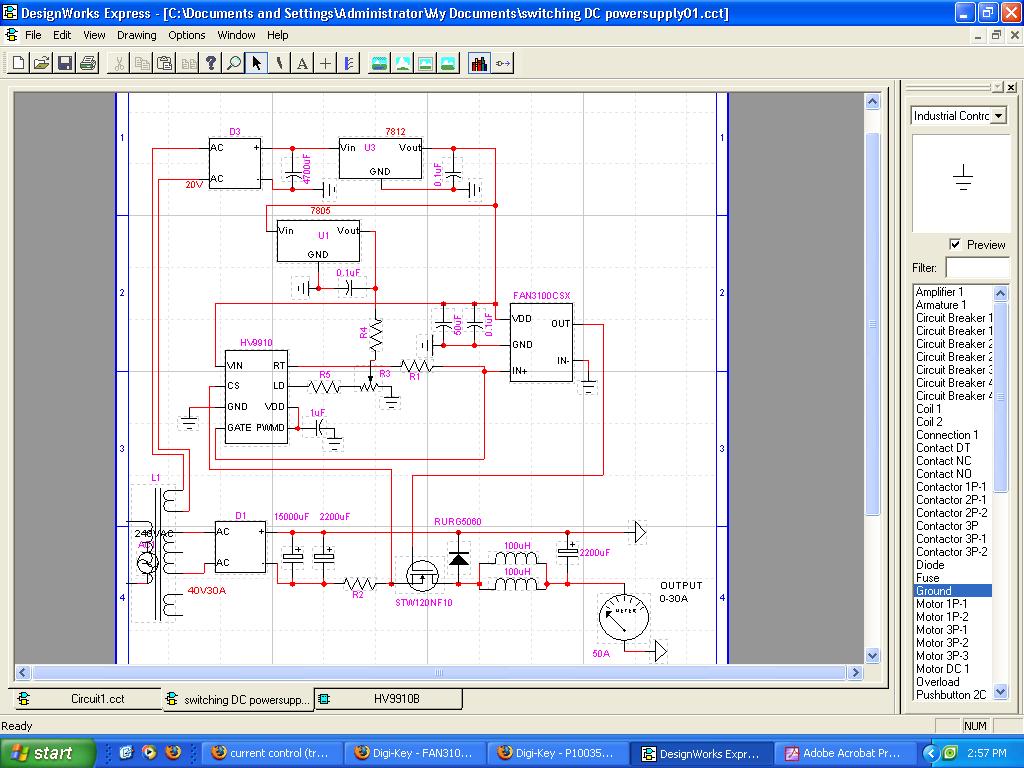Click the connector arrow toolbar icon
The width and height of the screenshot is (1024, 768).
[x=502, y=63]
